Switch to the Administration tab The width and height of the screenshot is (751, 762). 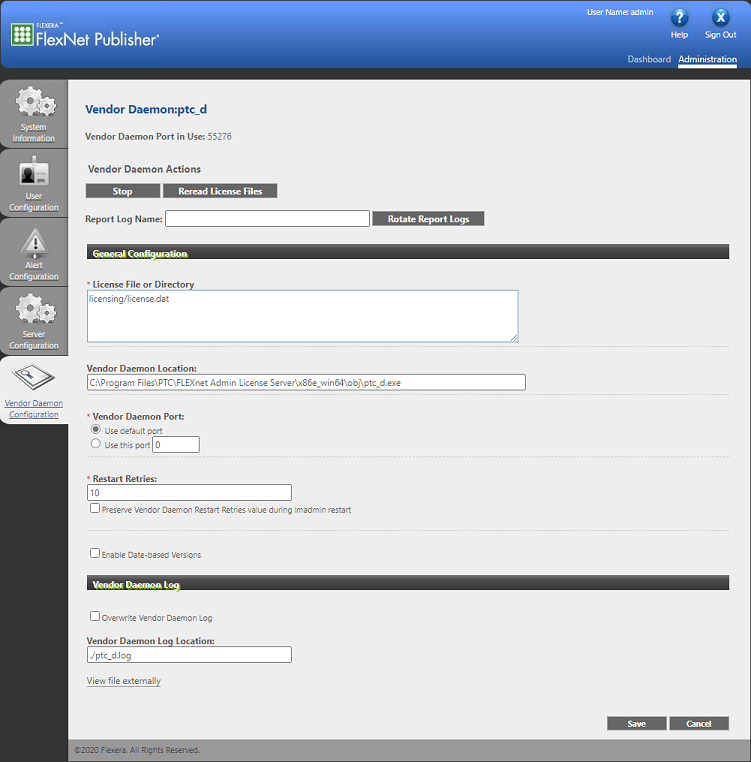pyautogui.click(x=707, y=59)
